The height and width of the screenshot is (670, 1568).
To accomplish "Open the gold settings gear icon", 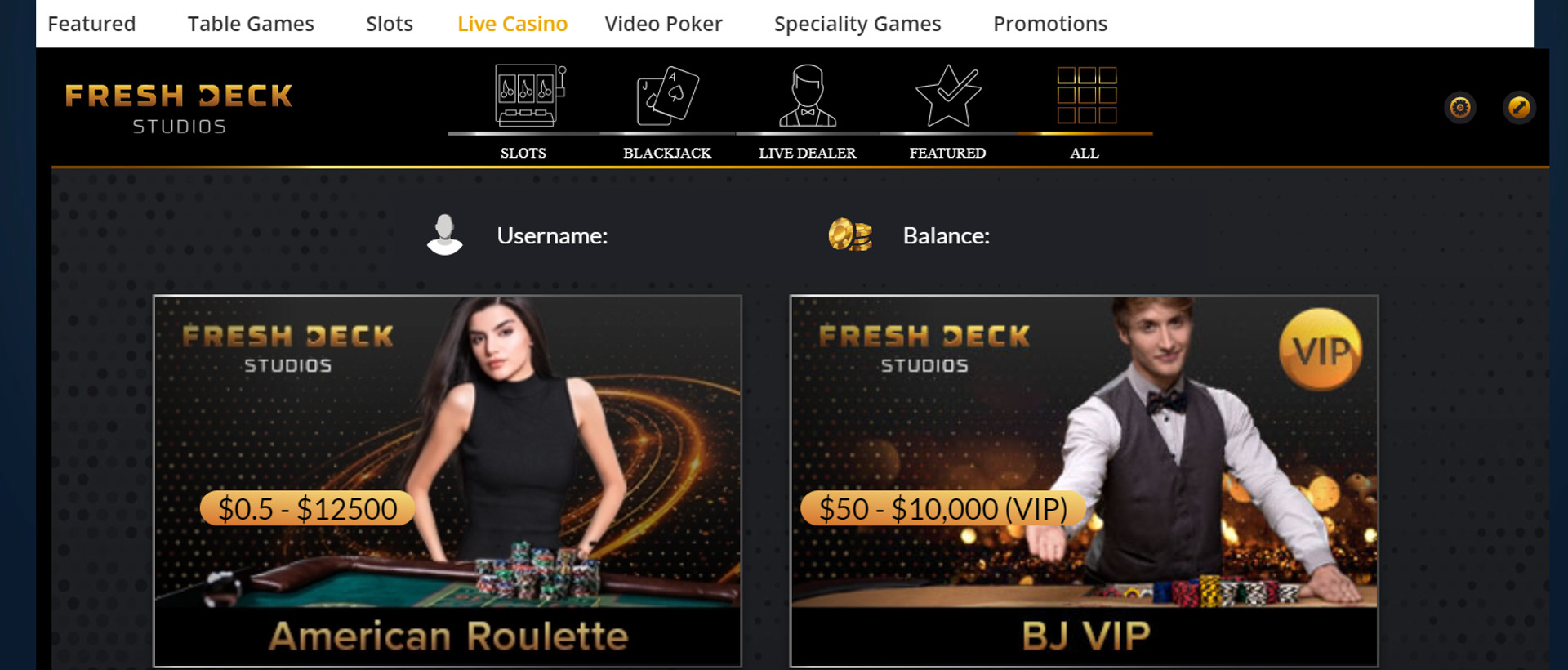I will click(x=1460, y=108).
